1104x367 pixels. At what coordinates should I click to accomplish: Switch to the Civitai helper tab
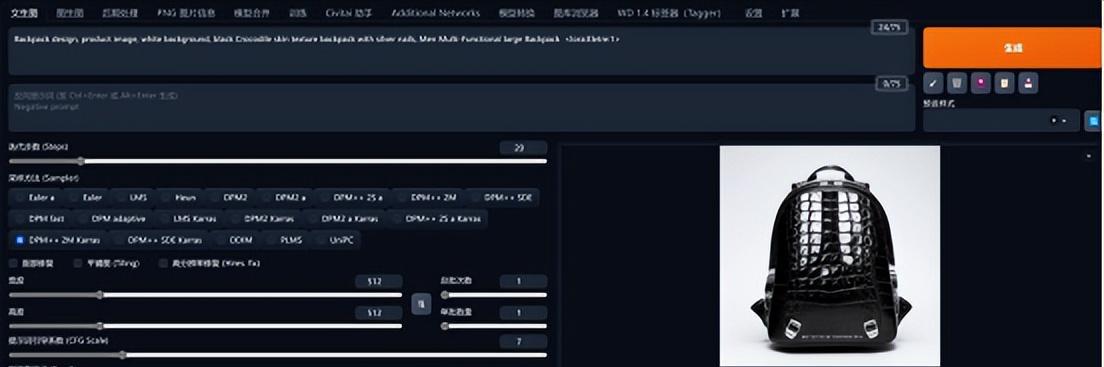(x=349, y=13)
